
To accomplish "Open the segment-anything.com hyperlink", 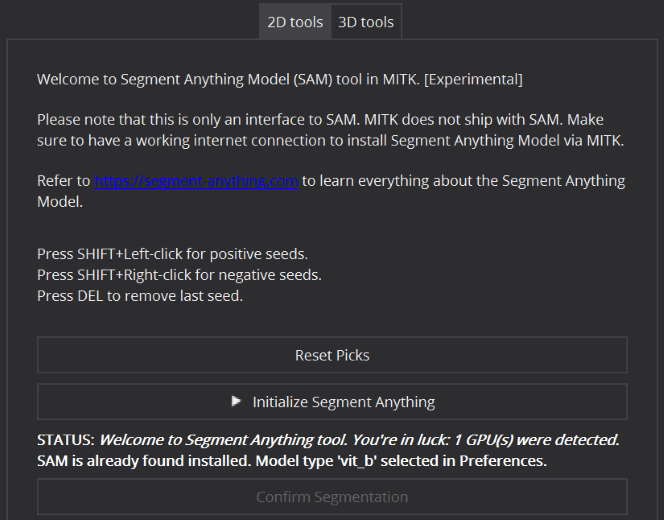I will 196,181.
